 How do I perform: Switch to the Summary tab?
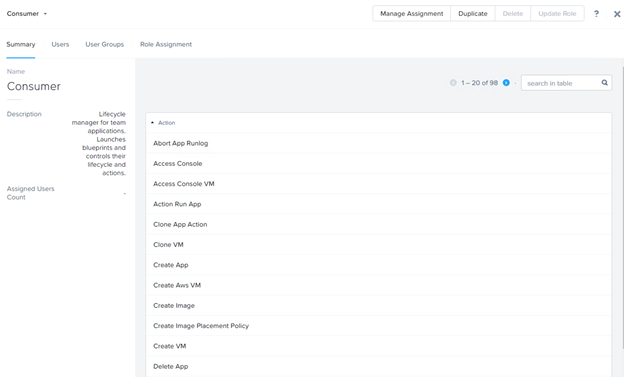pyautogui.click(x=21, y=44)
